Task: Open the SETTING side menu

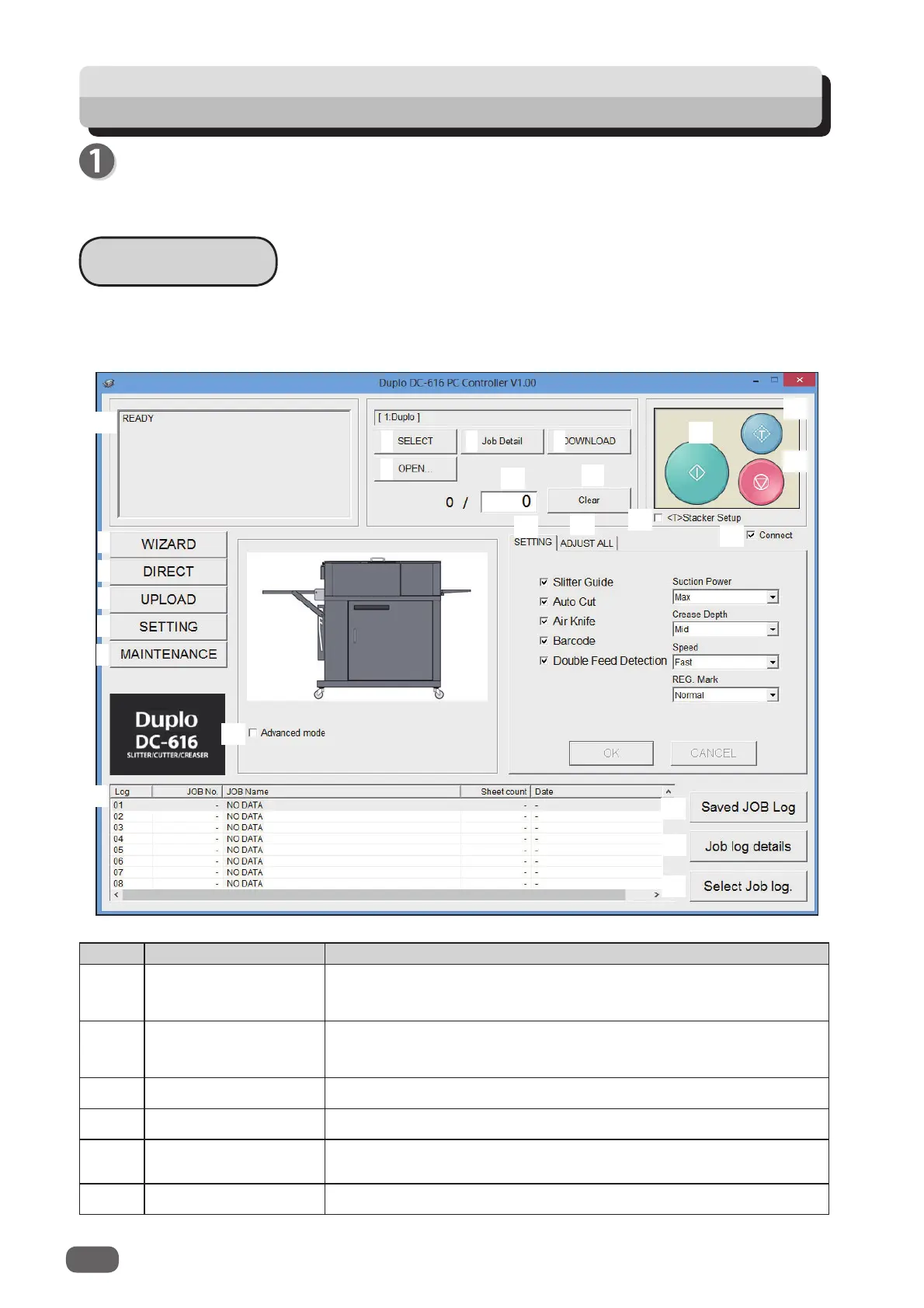Action: [x=168, y=627]
